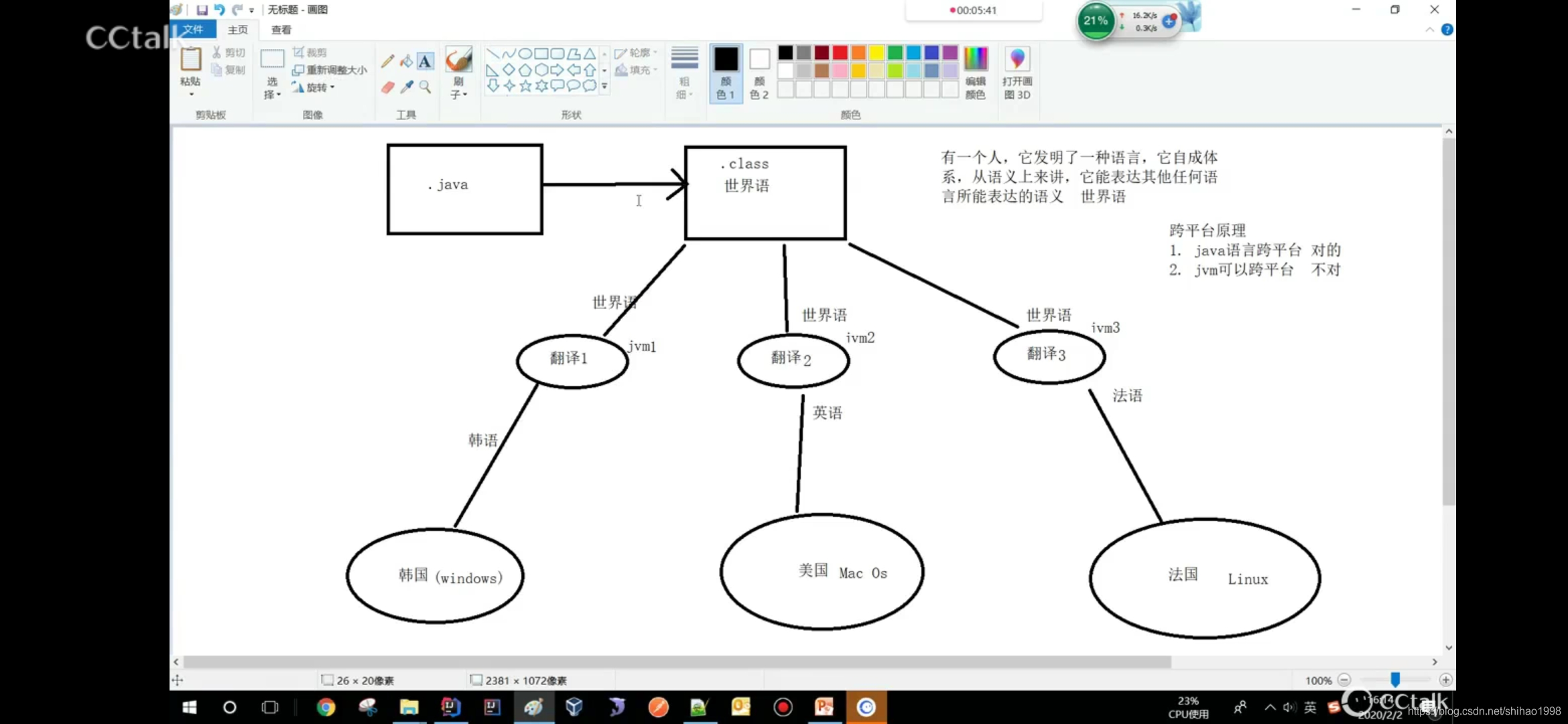
Task: Click the blue Help question mark icon
Action: 1447,29
